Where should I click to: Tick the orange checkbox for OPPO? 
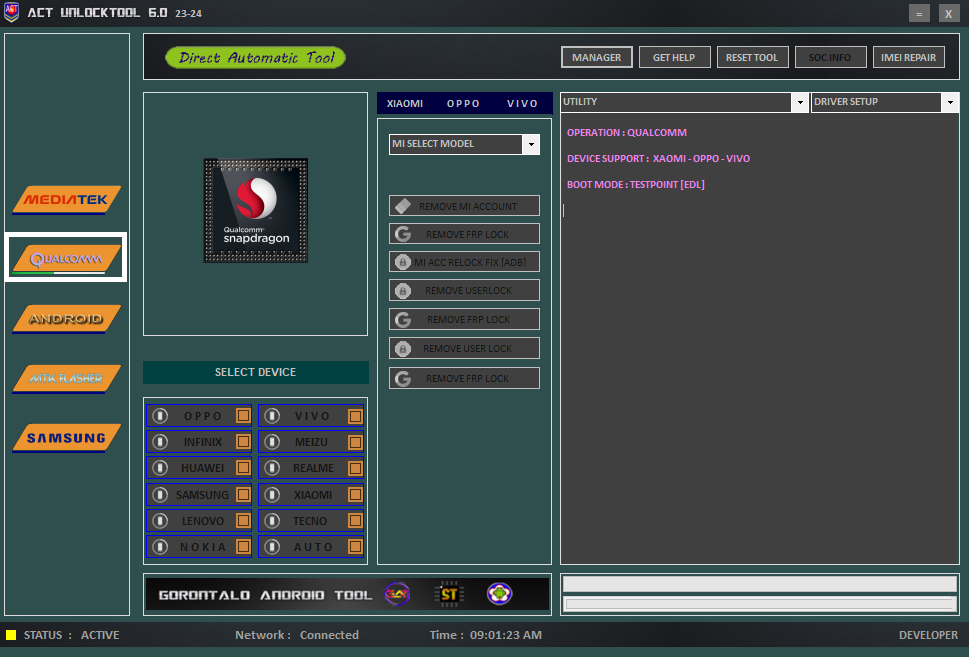(243, 416)
